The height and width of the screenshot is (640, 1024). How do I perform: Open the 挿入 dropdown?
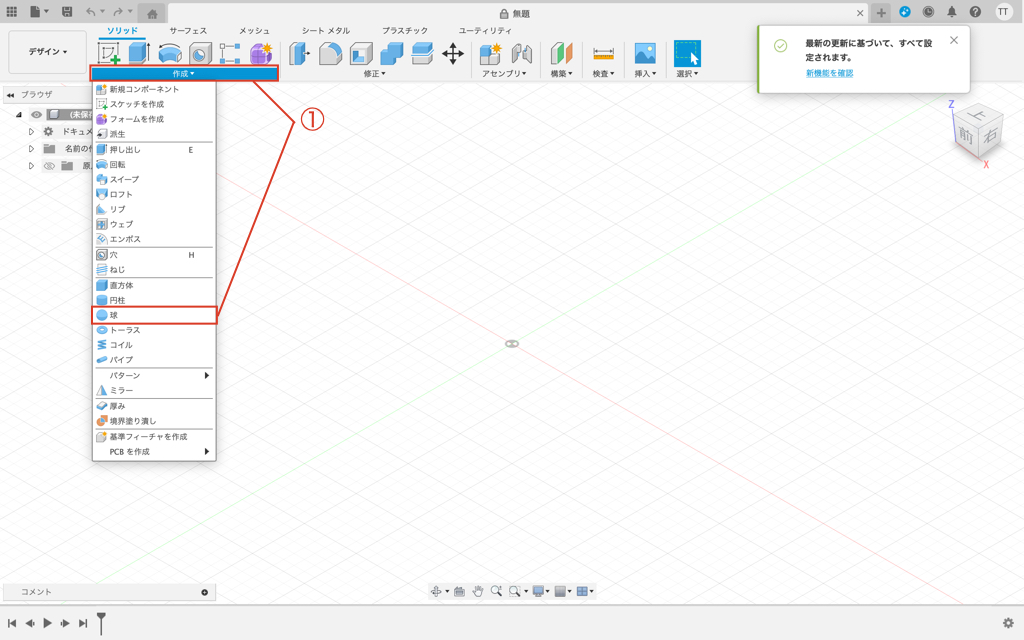[x=645, y=74]
